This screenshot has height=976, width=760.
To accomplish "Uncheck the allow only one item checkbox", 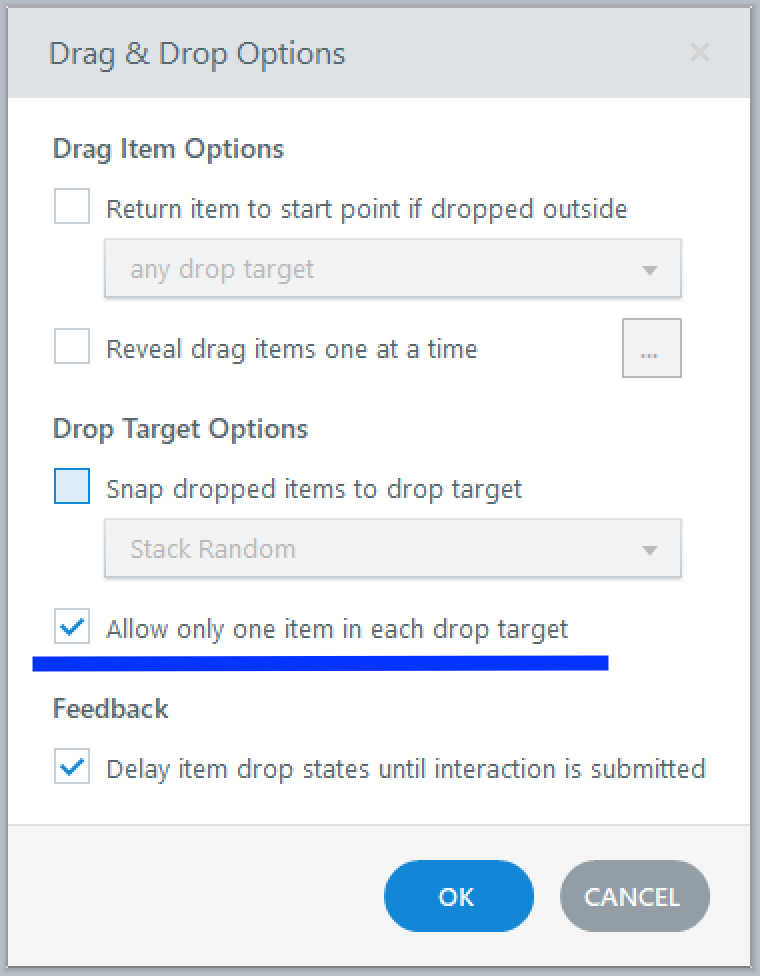I will pyautogui.click(x=72, y=628).
